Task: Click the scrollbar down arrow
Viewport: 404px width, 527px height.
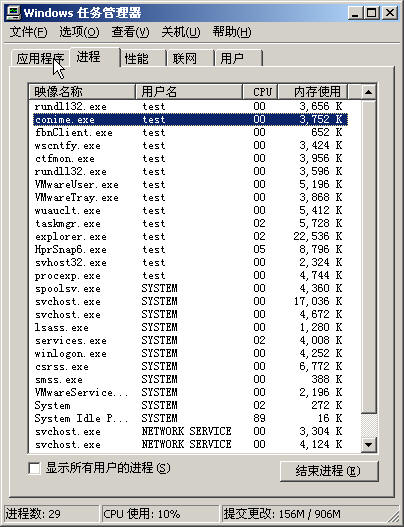Action: point(369,444)
